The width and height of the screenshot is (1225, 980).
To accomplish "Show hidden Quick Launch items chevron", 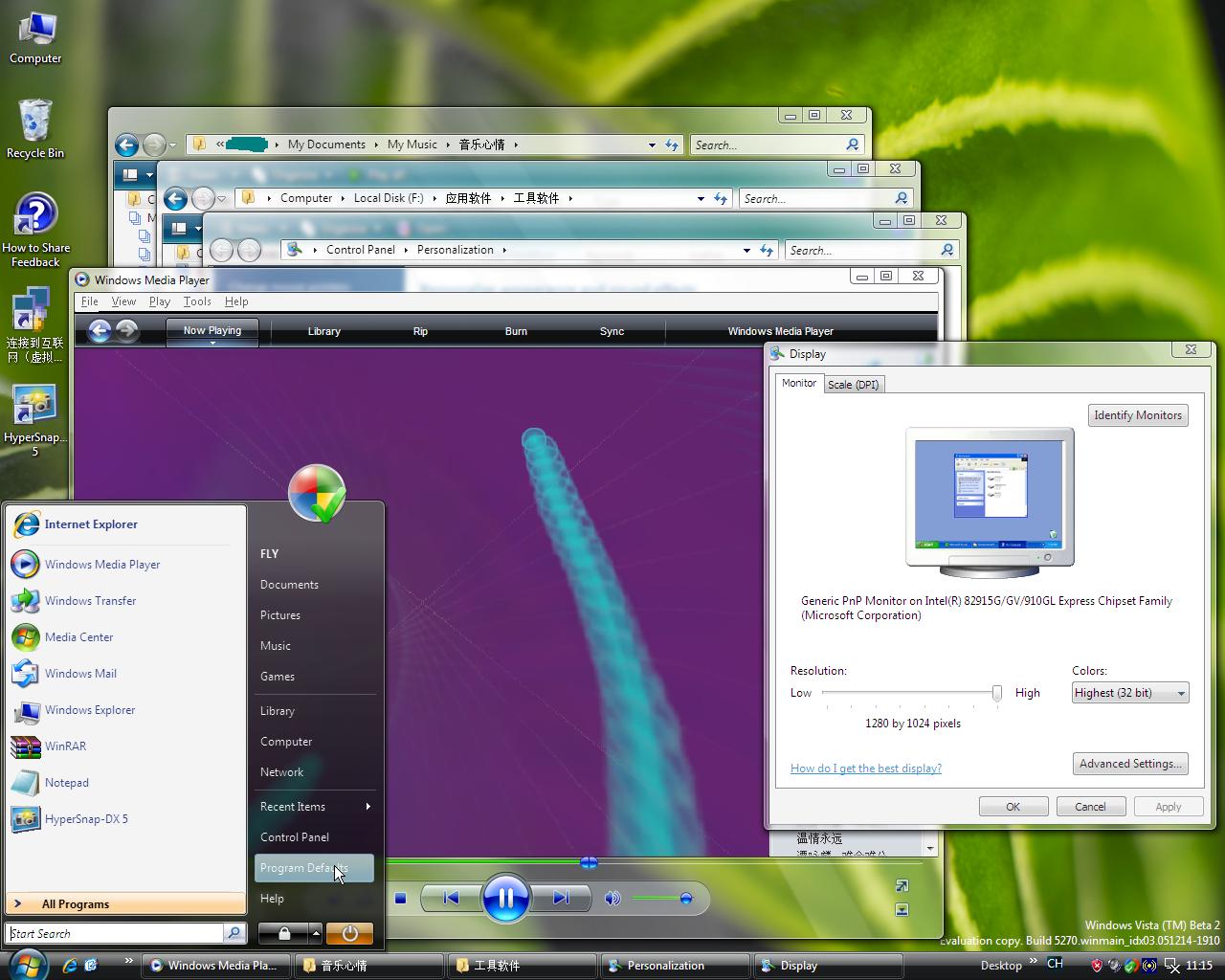I will coord(128,961).
